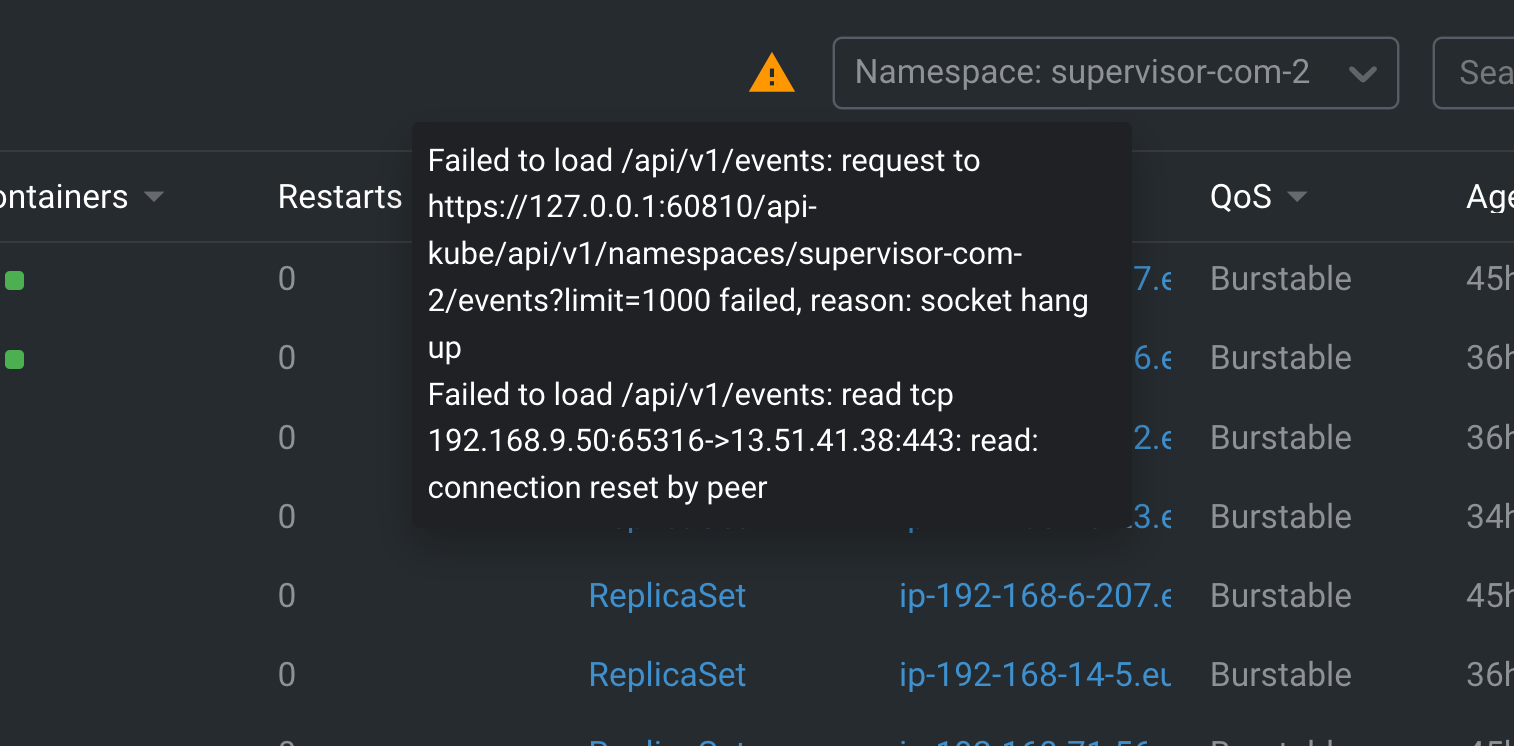Image resolution: width=1514 pixels, height=746 pixels.
Task: Open the Containers column filter dropdown
Action: [x=155, y=198]
